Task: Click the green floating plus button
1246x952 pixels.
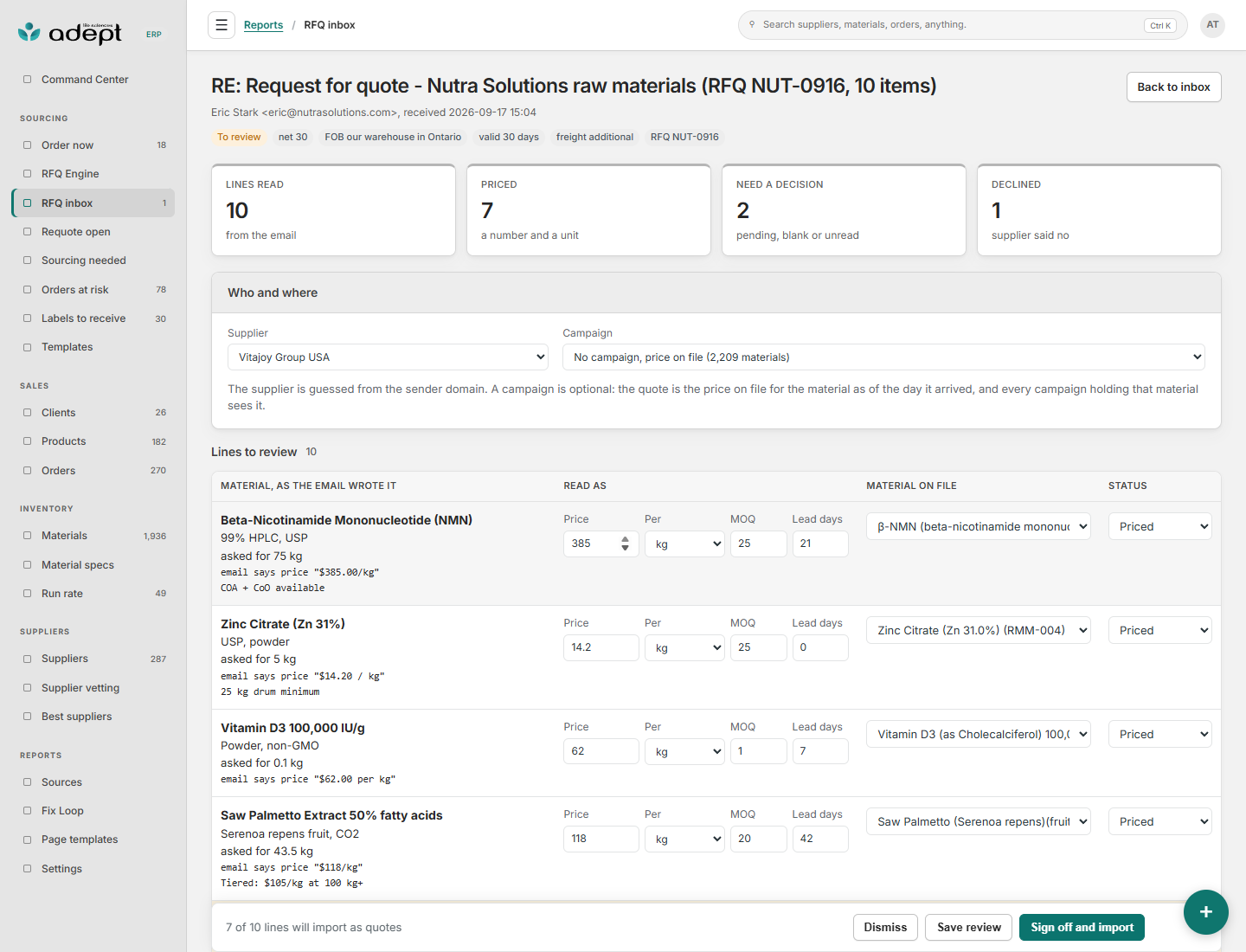Action: tap(1205, 911)
